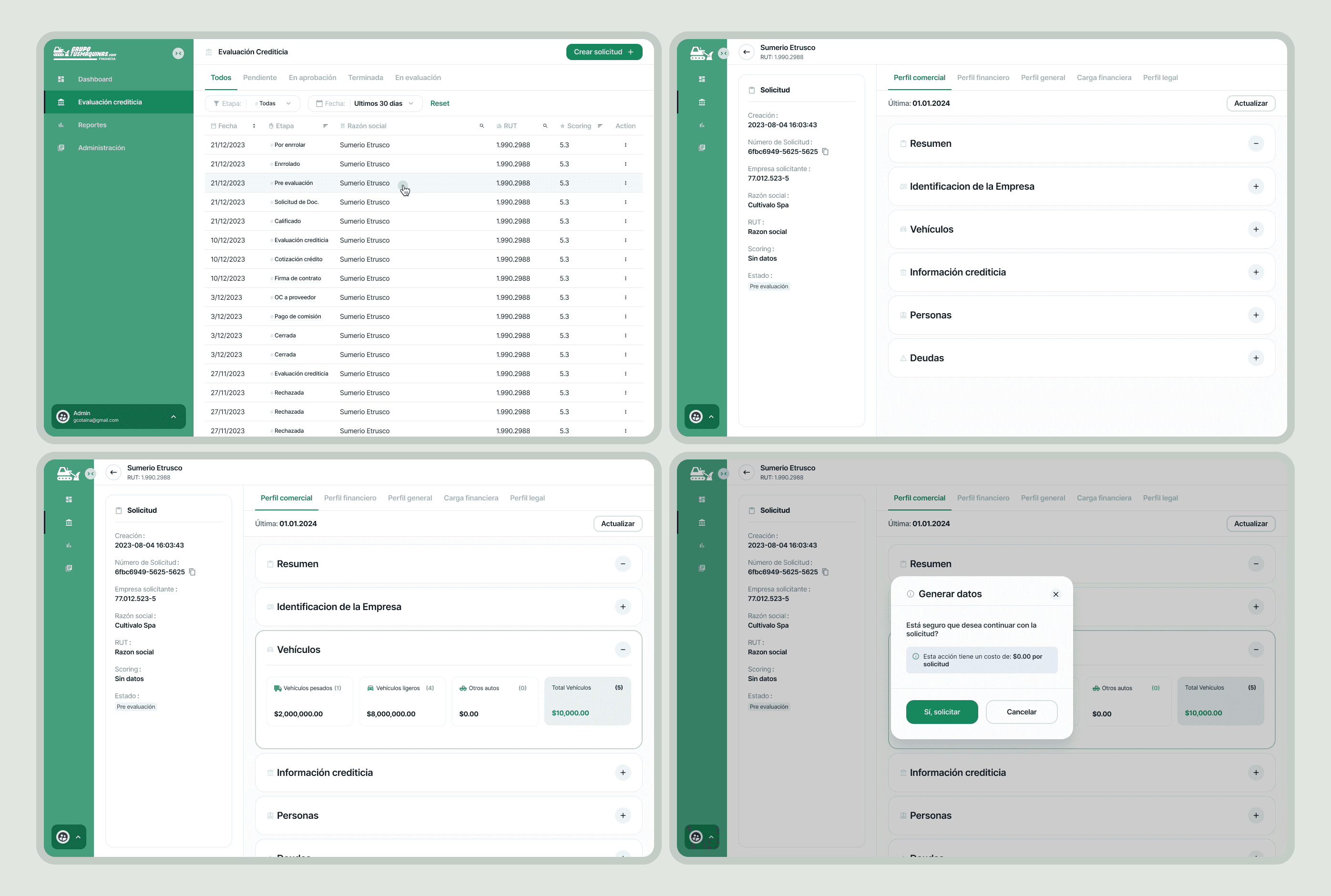Click the Crear solicitud button
1331x896 pixels.
click(604, 52)
